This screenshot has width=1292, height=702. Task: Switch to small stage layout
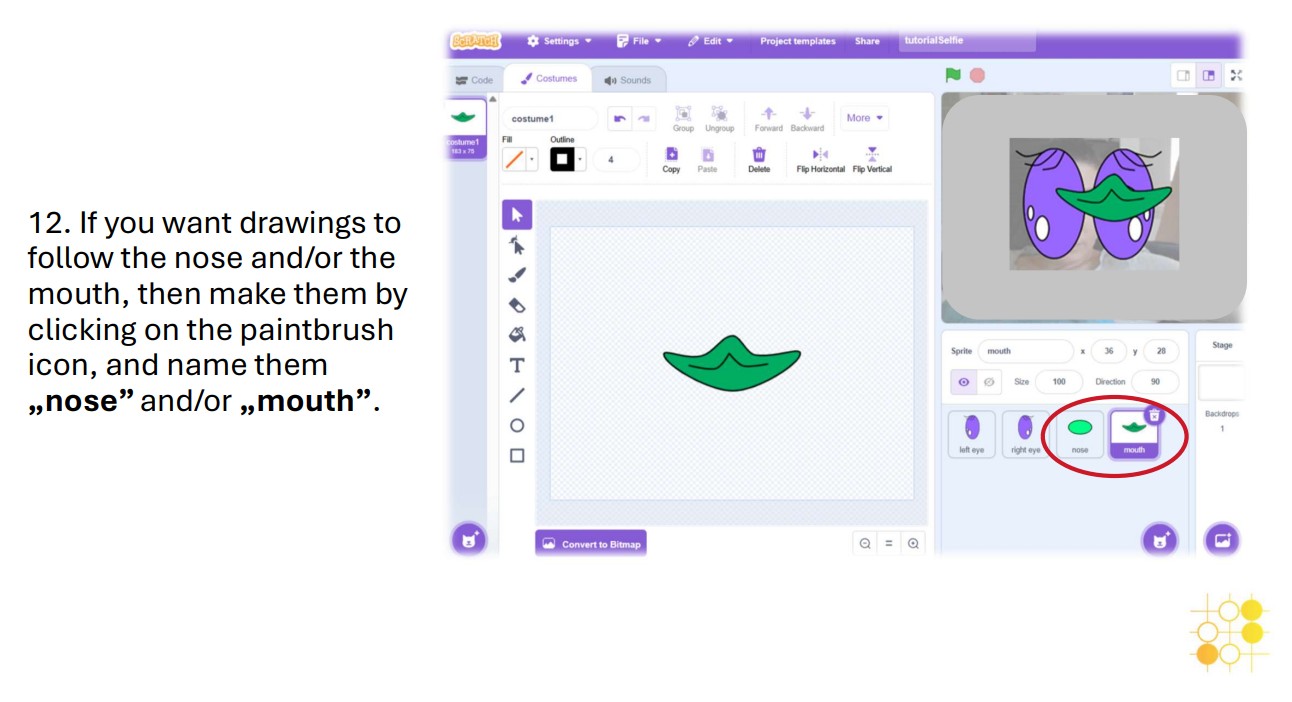[1183, 75]
